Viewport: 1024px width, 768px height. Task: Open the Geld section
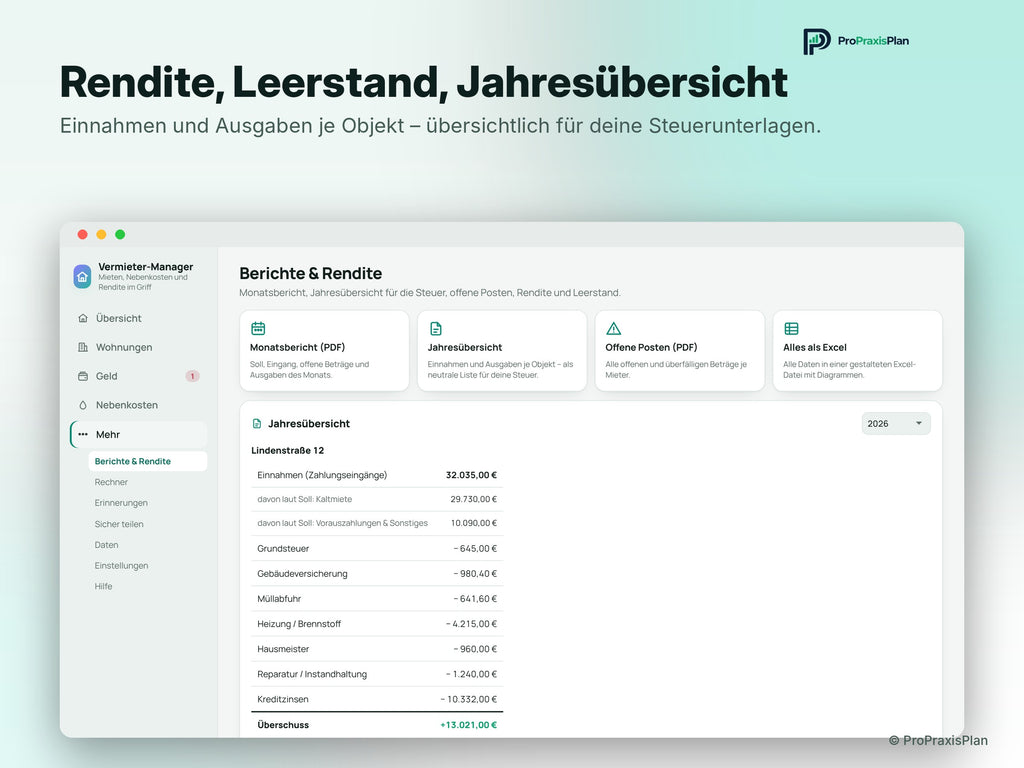tap(138, 376)
